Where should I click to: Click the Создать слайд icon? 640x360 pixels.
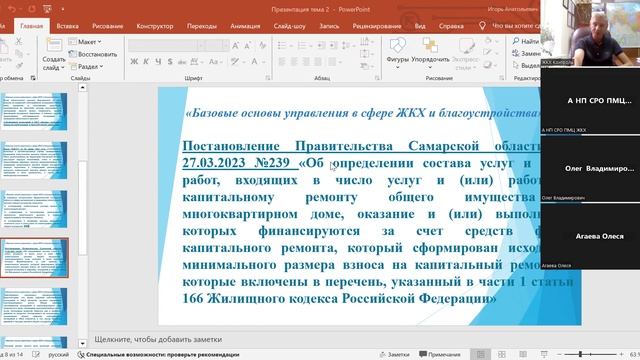tap(54, 45)
